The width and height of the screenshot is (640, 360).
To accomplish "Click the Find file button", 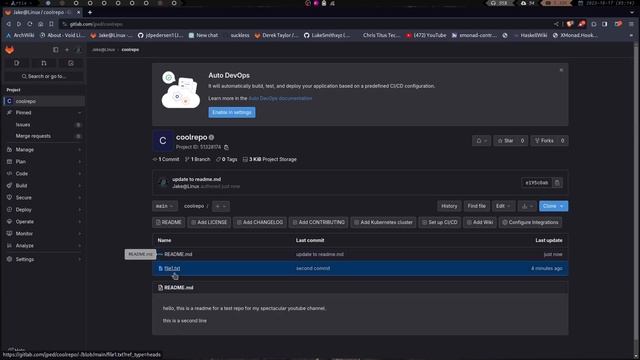I will click(x=476, y=206).
